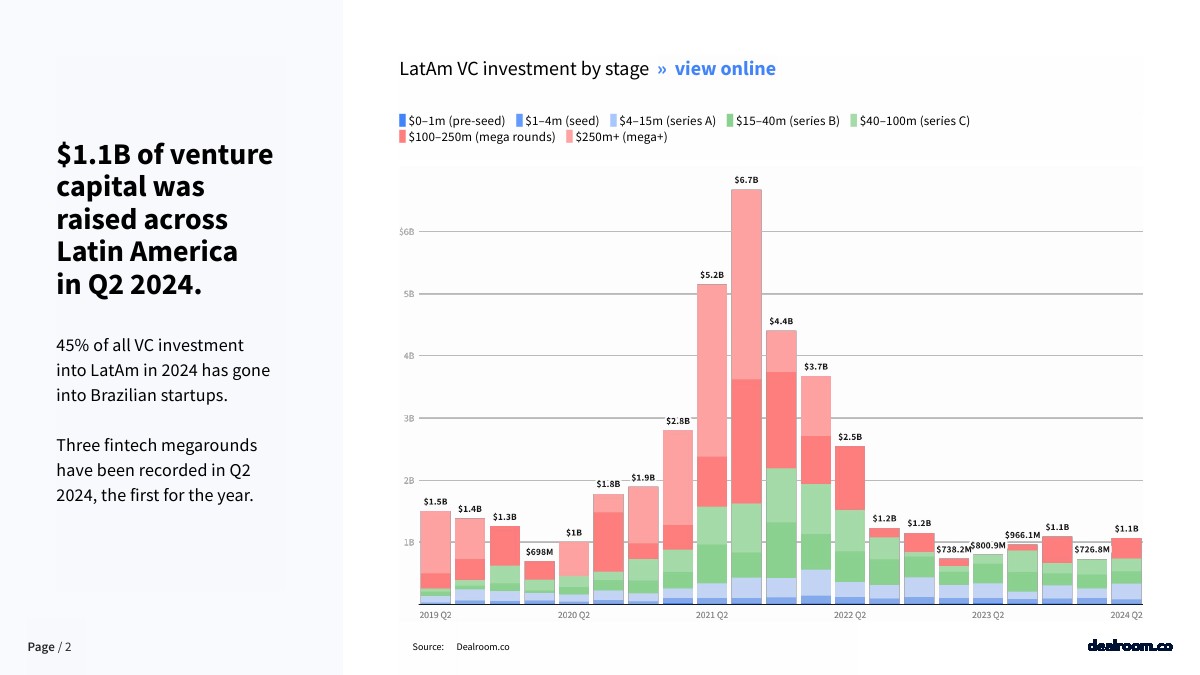Click the 'Page / 2' indicator

50,647
